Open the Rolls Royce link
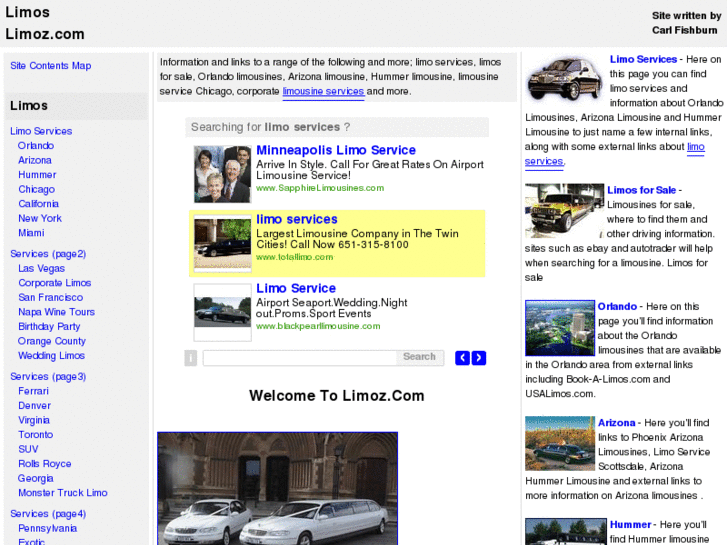The image size is (727, 545). click(45, 464)
